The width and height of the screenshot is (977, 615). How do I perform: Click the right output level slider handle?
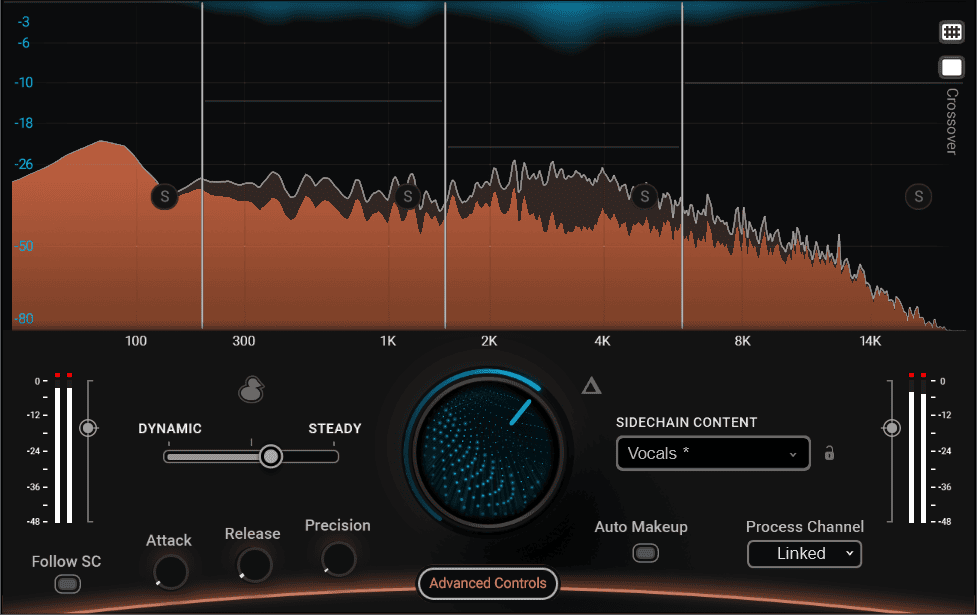pos(890,428)
